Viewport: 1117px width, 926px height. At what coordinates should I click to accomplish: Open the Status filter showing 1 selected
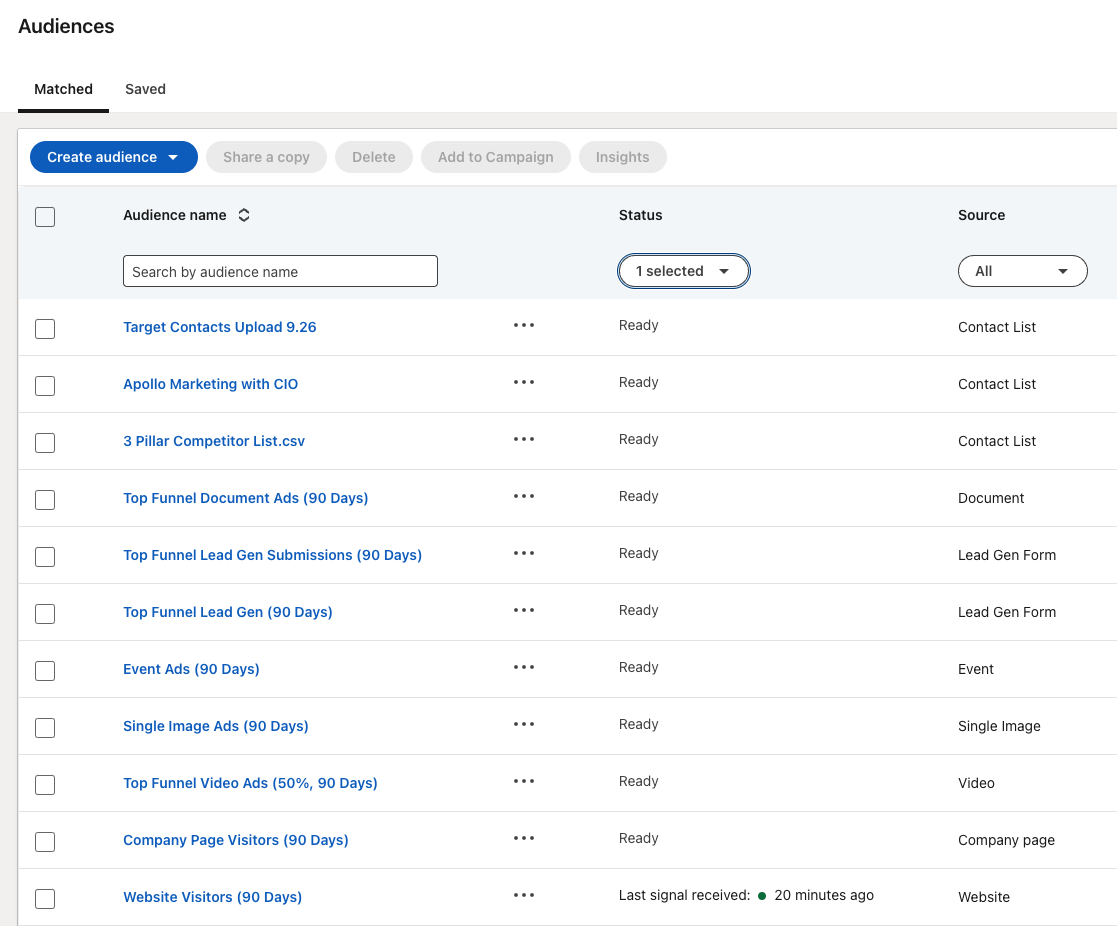pyautogui.click(x=684, y=271)
